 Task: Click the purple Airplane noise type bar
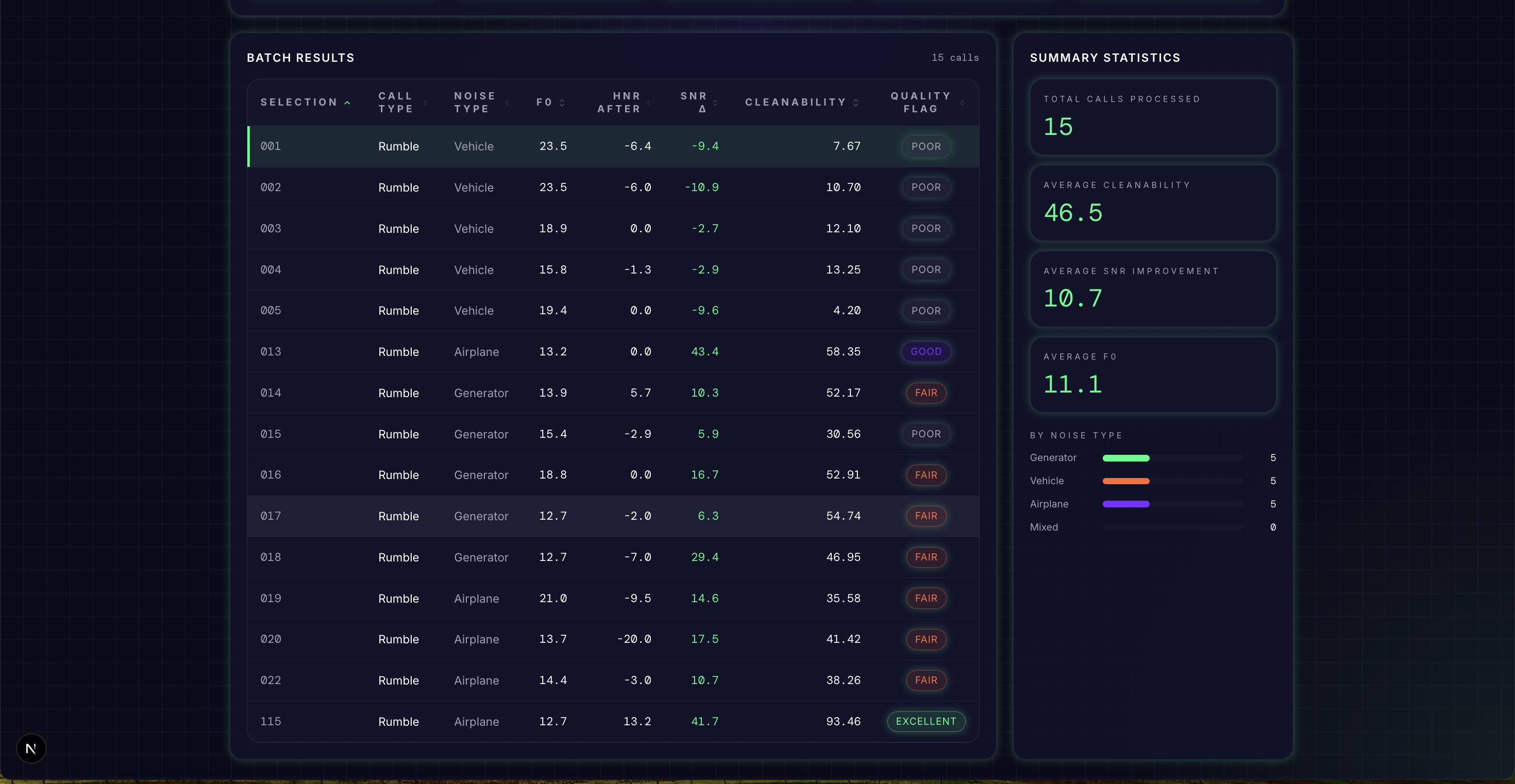(1125, 504)
